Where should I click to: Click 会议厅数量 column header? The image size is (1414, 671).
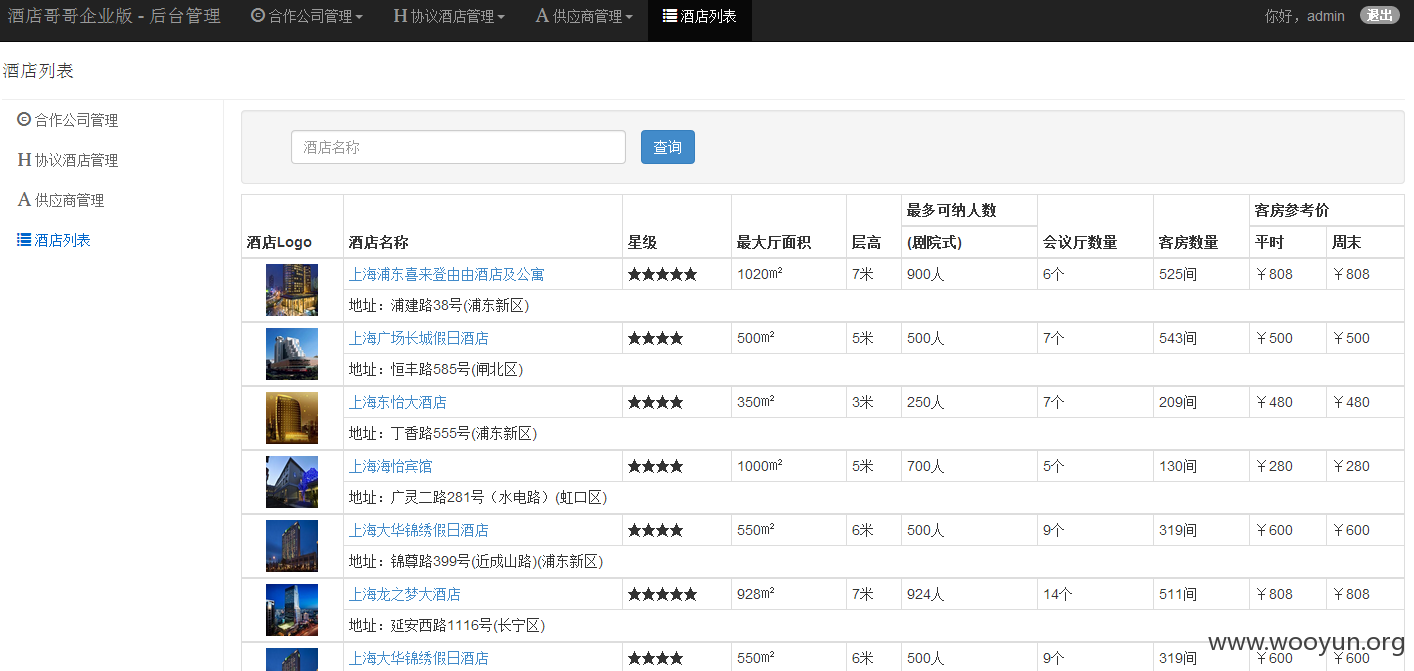point(1080,242)
